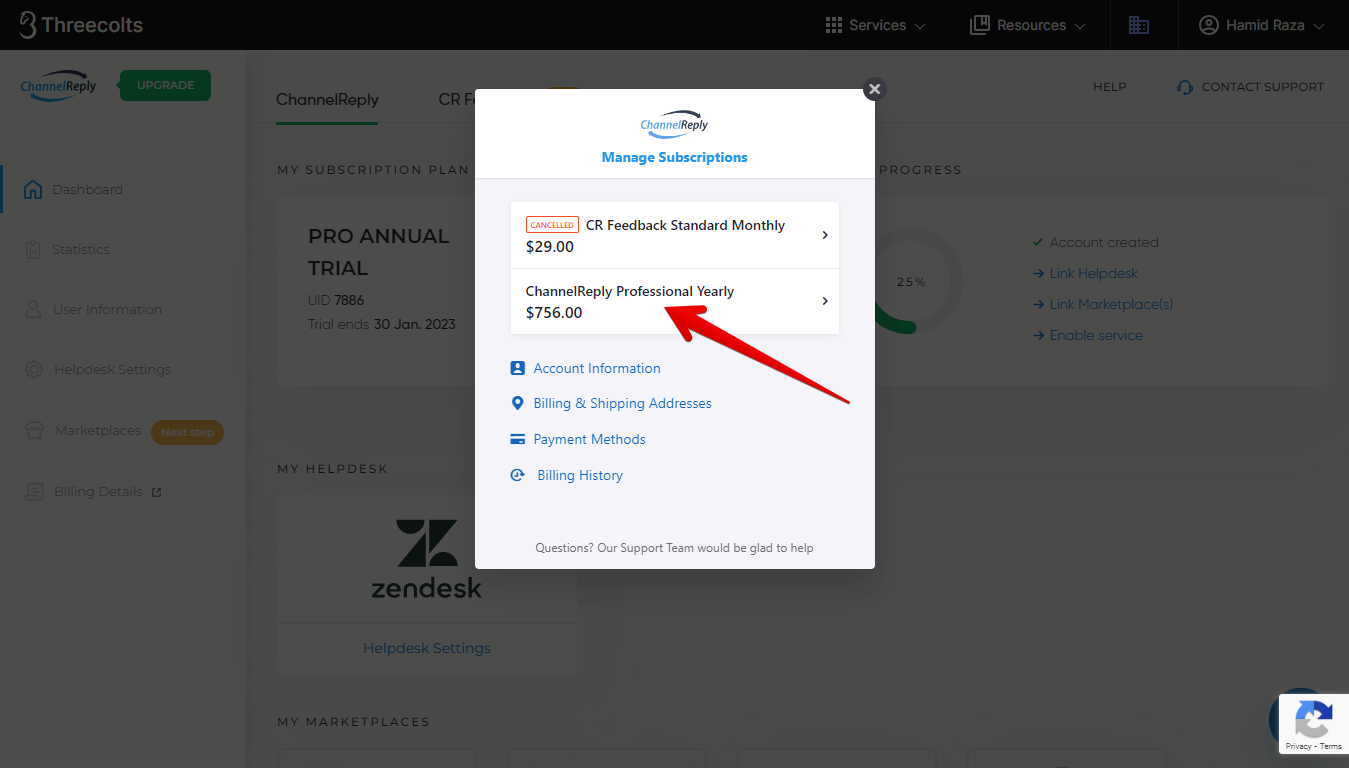
Task: Click the Marketplaces store icon
Action: 35,430
